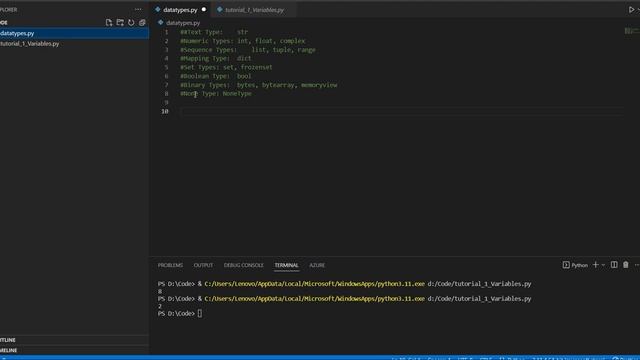The height and width of the screenshot is (360, 640).
Task: Kill the terminal with trash icon
Action: 626,265
